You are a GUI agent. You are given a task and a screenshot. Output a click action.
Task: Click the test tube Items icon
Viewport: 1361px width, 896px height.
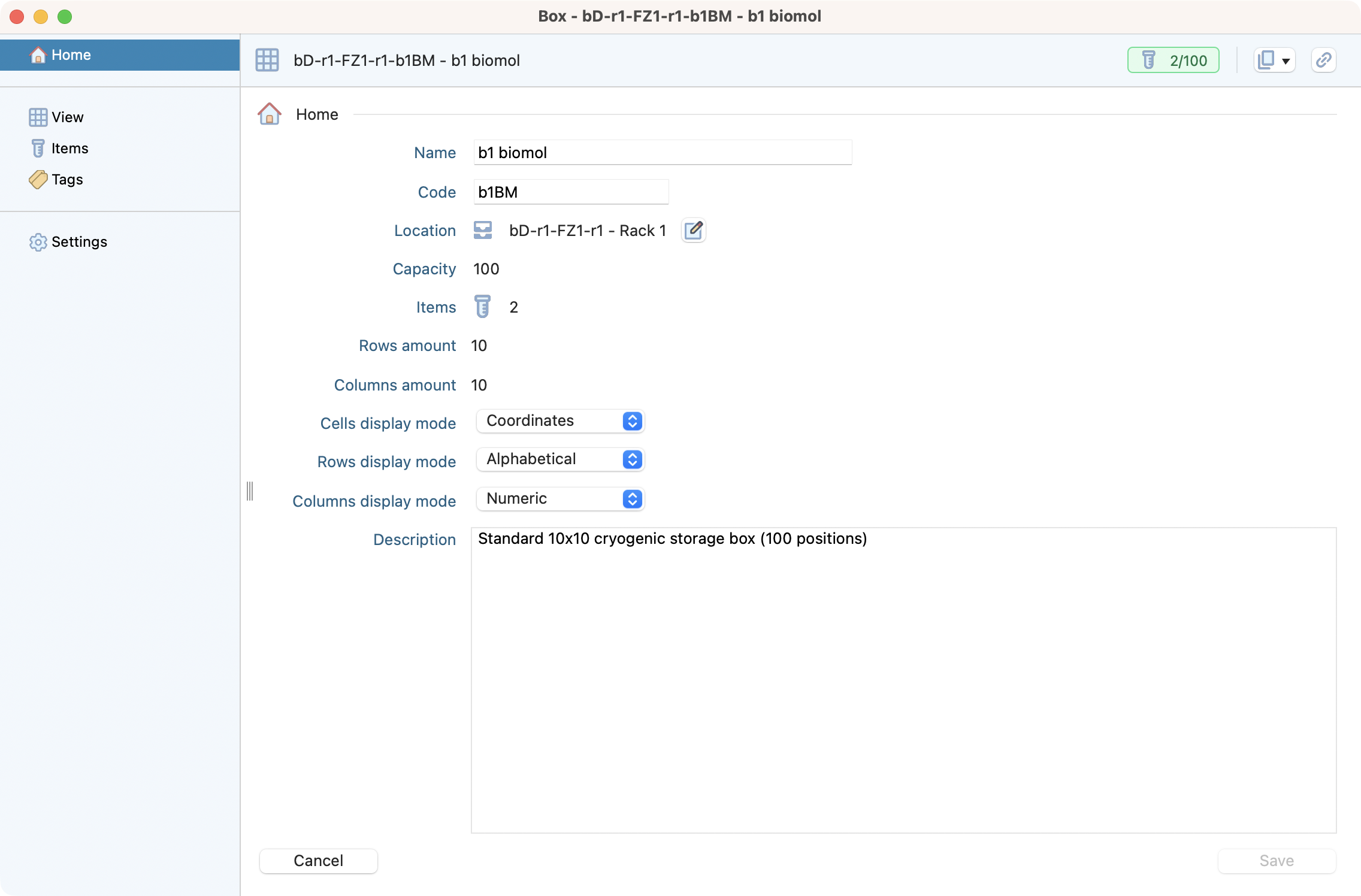[483, 307]
